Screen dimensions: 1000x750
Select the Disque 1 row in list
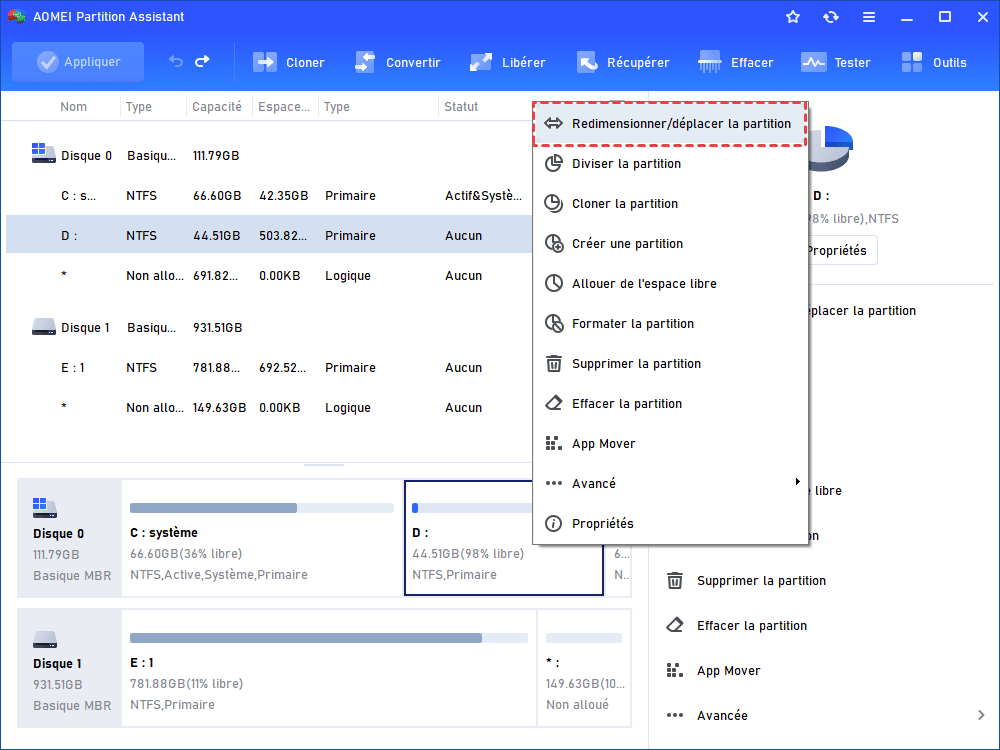269,328
